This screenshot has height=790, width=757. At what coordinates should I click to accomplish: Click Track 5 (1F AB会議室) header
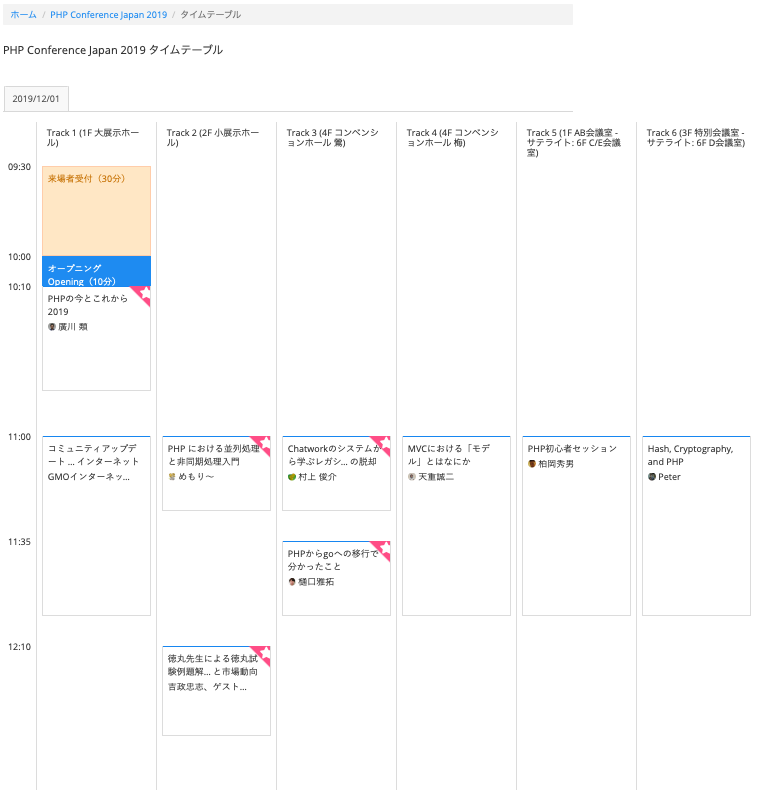574,143
